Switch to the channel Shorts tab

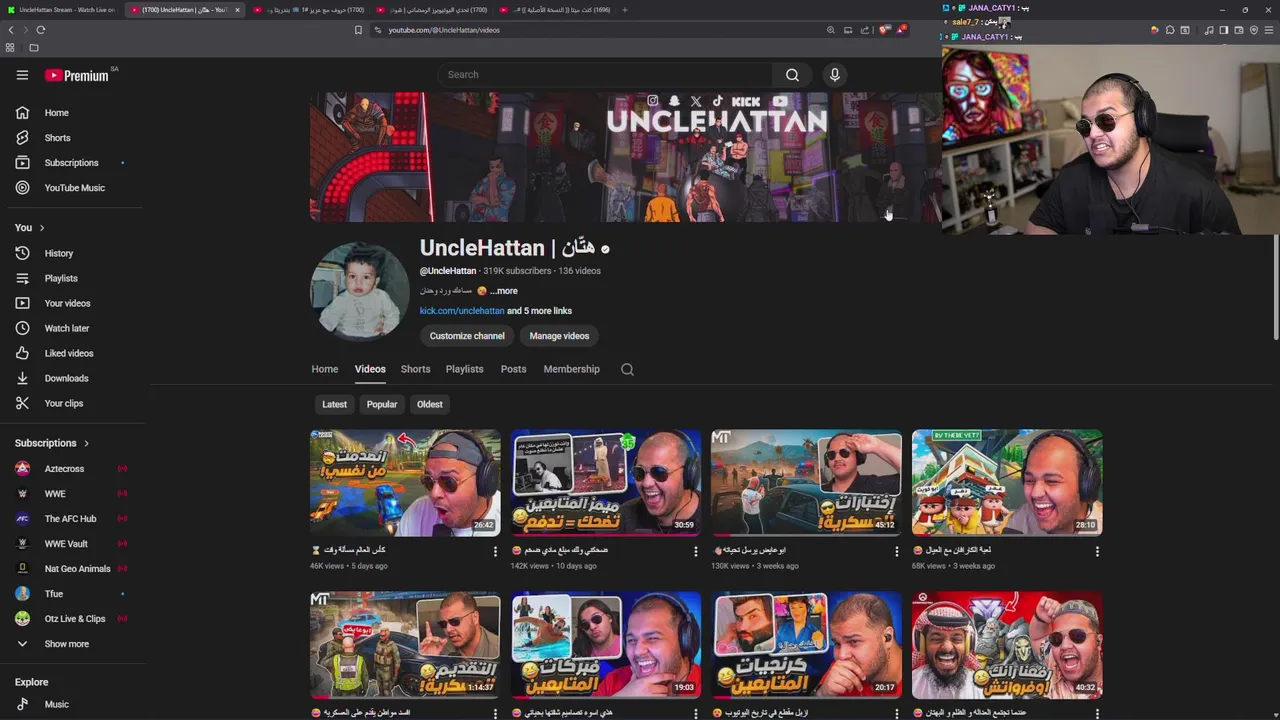pyautogui.click(x=416, y=369)
